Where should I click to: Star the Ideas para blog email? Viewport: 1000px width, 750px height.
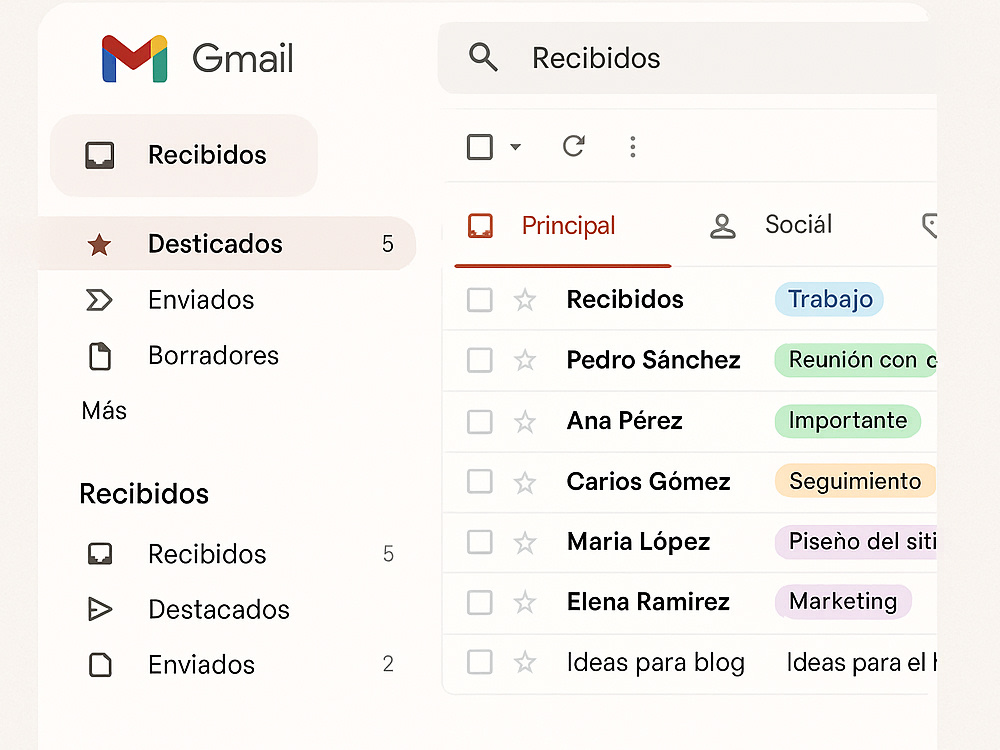coord(525,662)
